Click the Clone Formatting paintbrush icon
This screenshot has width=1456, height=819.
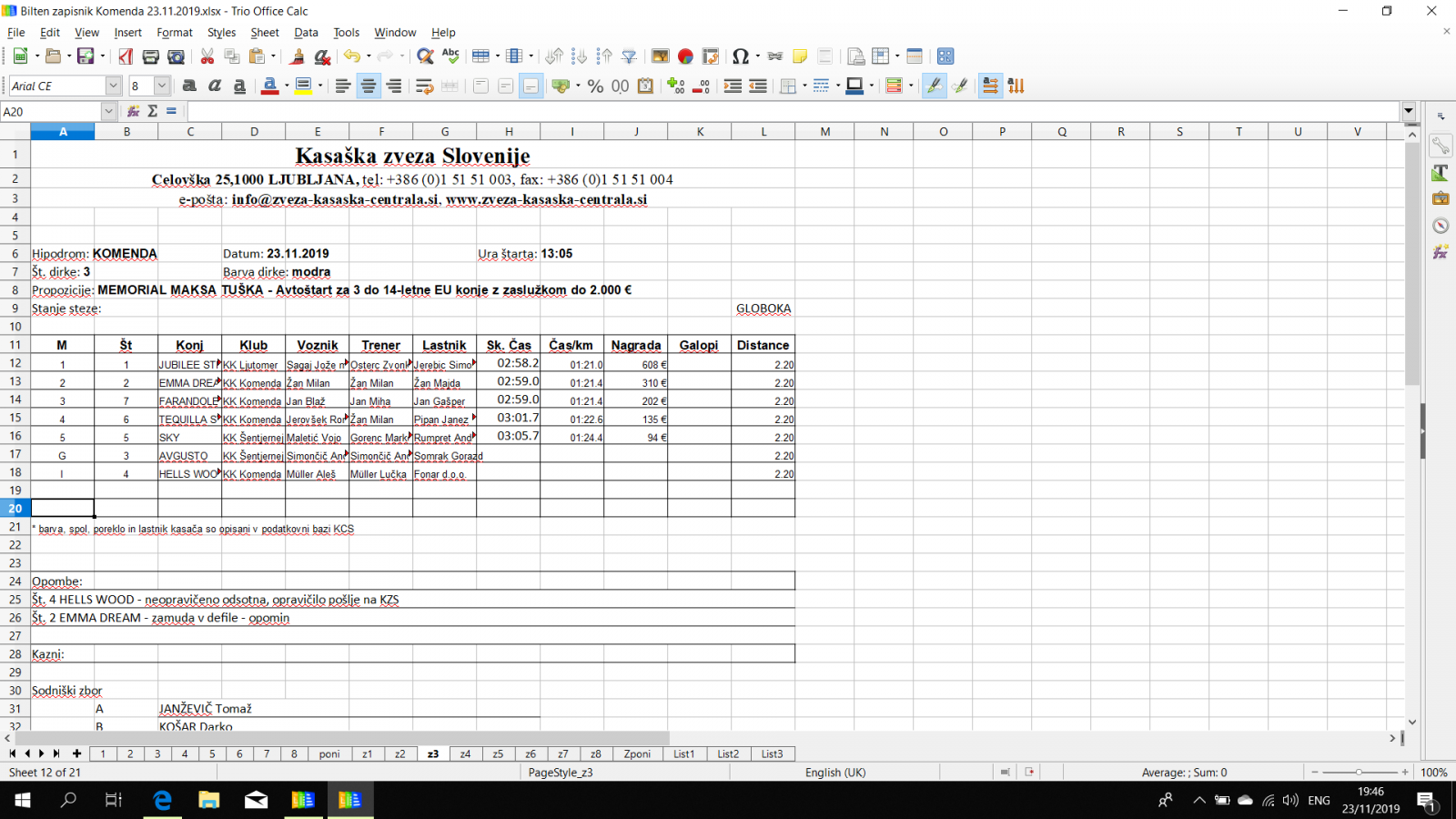click(297, 56)
